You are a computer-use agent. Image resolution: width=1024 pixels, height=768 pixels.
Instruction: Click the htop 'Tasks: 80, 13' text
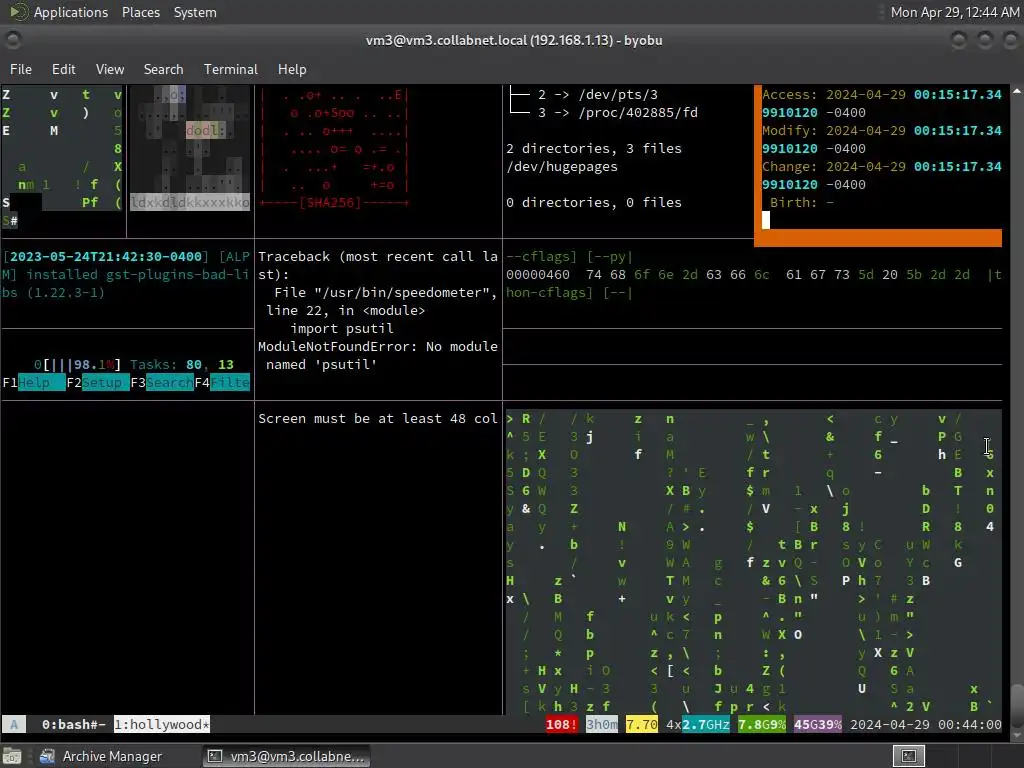pos(182,364)
